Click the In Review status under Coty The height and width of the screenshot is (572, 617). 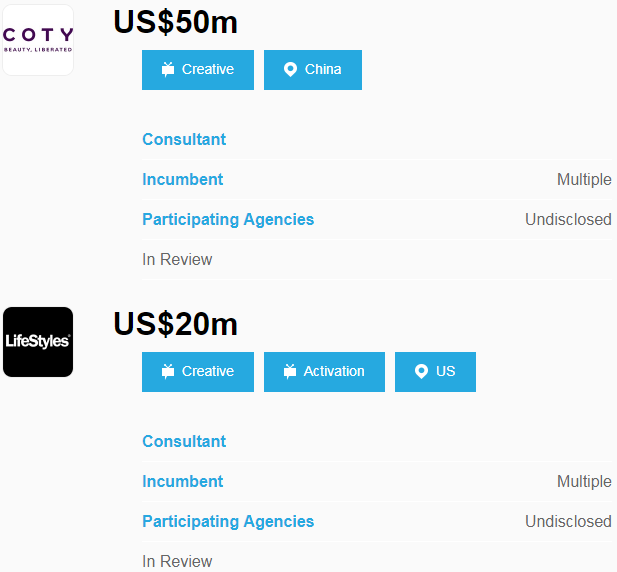[x=177, y=260]
